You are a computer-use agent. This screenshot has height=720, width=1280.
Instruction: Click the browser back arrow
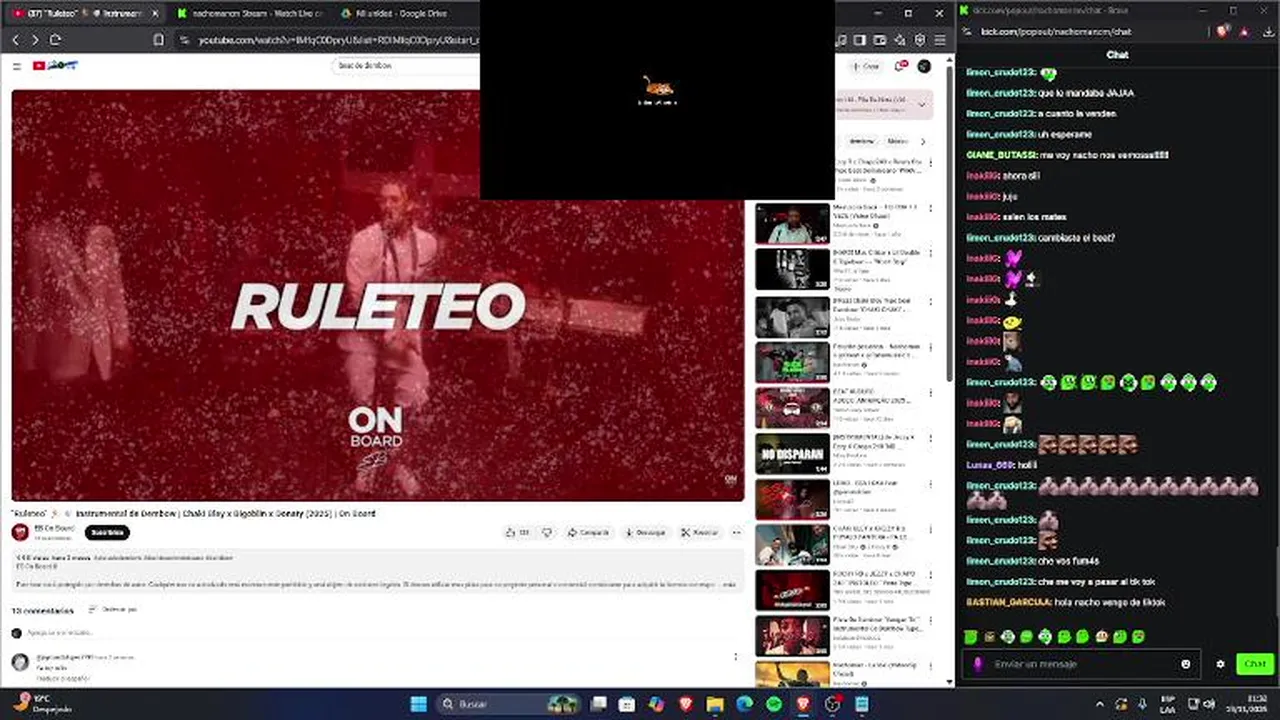[15, 40]
